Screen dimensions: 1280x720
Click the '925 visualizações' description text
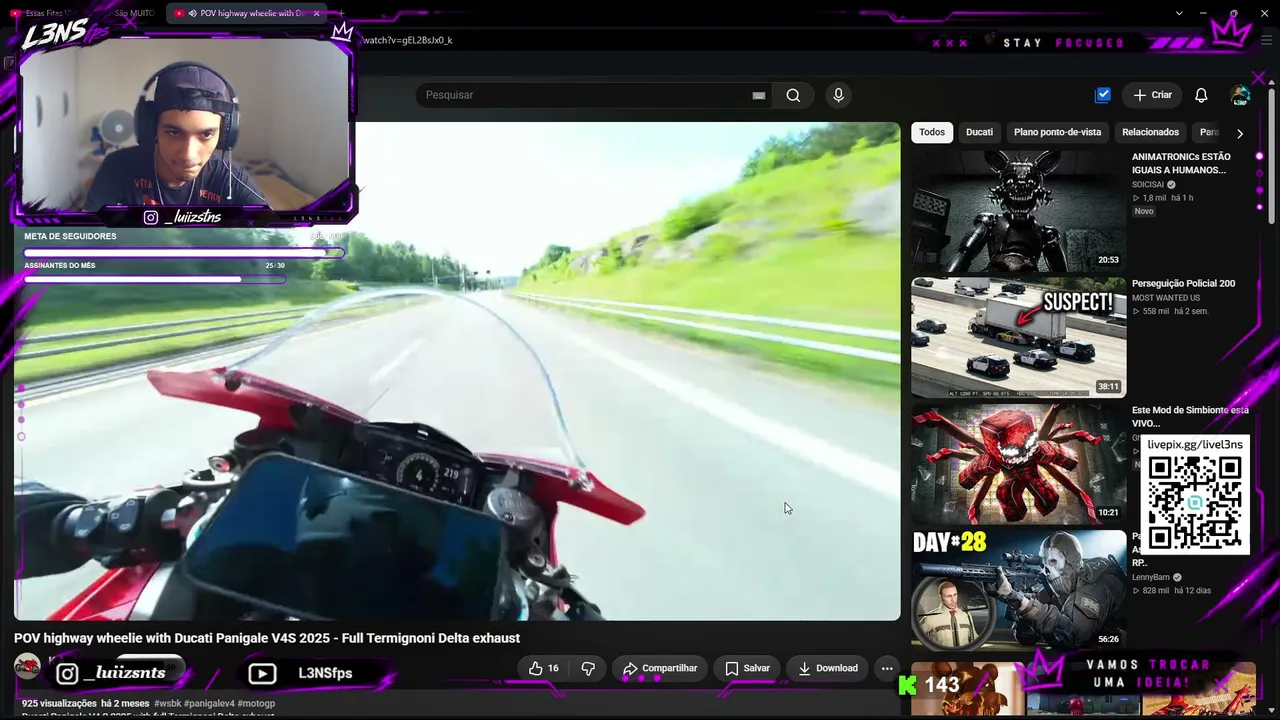pyautogui.click(x=59, y=703)
